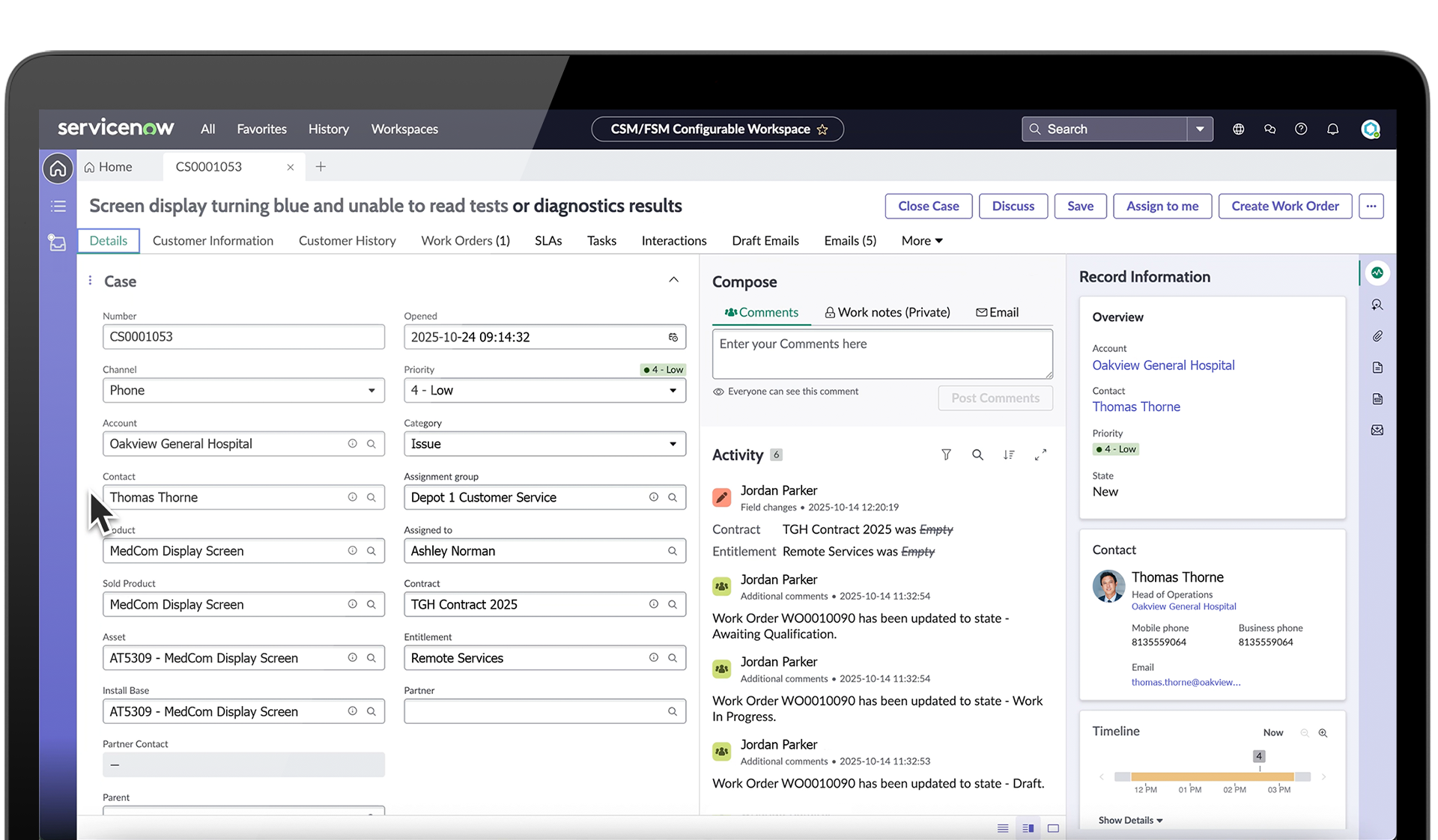The height and width of the screenshot is (840, 1438).
Task: Open the Opened date calendar picker icon
Action: pyautogui.click(x=673, y=337)
